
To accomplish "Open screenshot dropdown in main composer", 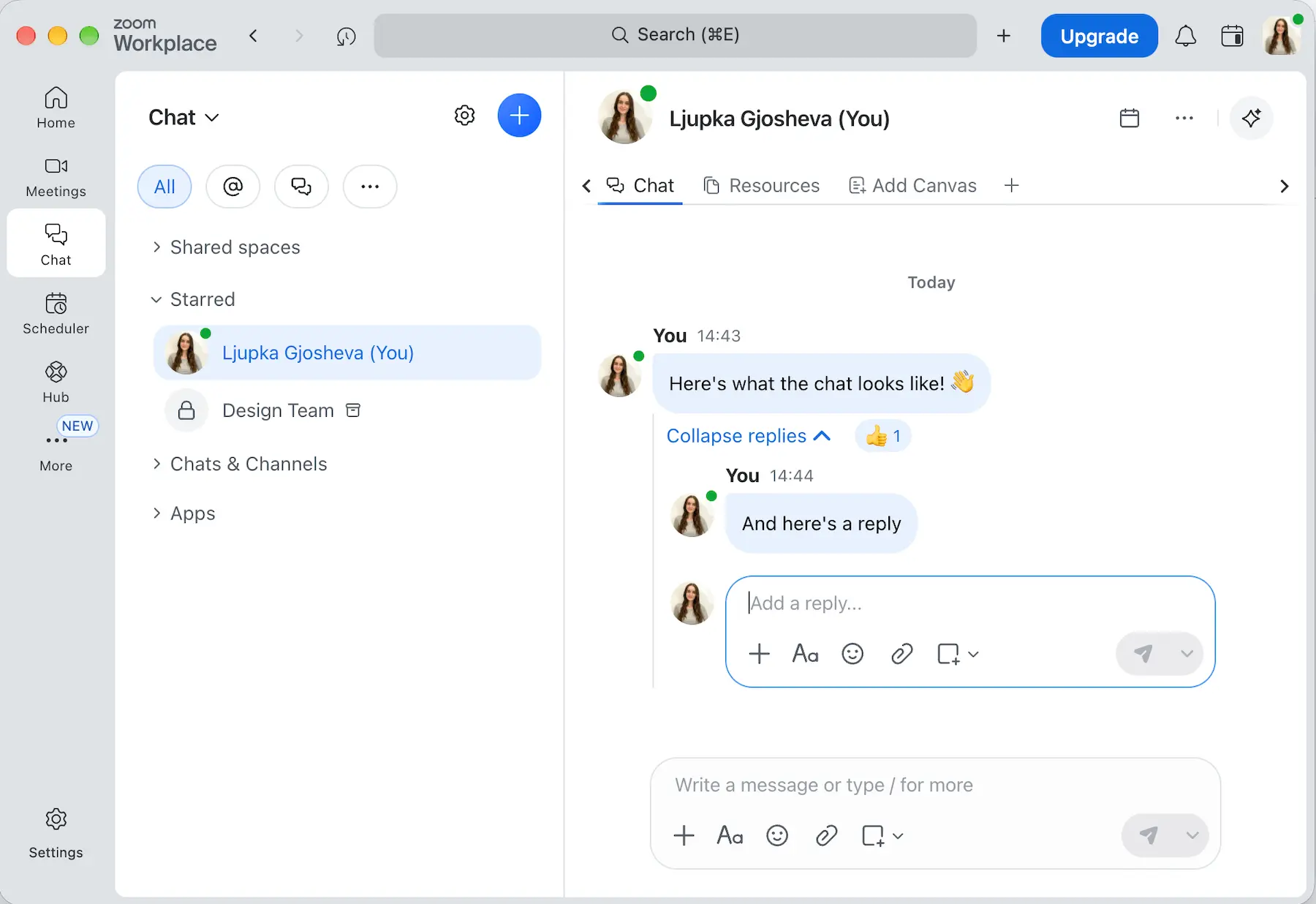I will click(x=899, y=835).
